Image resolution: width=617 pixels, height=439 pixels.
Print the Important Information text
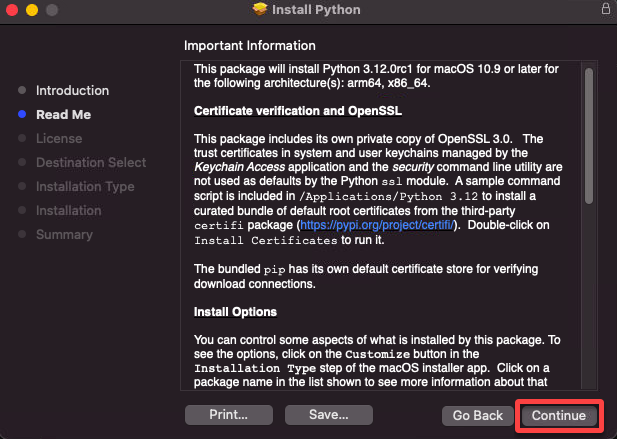point(229,415)
